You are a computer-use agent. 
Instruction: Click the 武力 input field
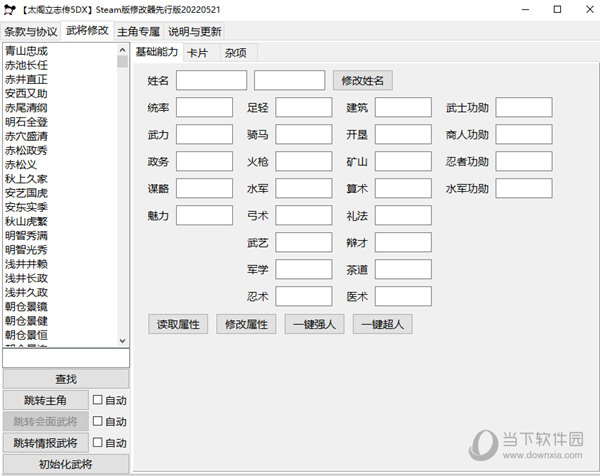click(204, 134)
